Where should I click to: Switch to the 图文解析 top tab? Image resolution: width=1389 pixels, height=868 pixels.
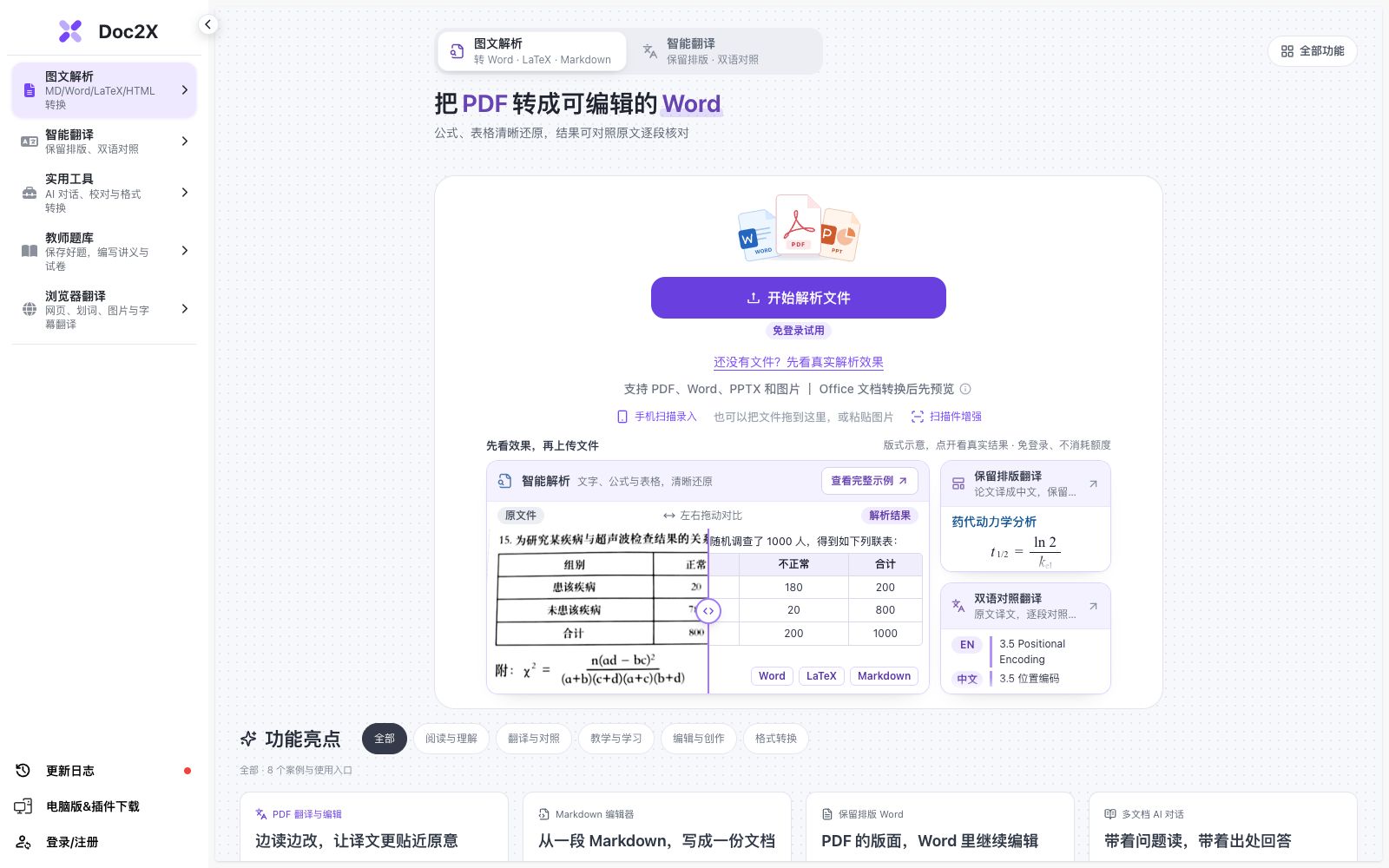tap(531, 51)
